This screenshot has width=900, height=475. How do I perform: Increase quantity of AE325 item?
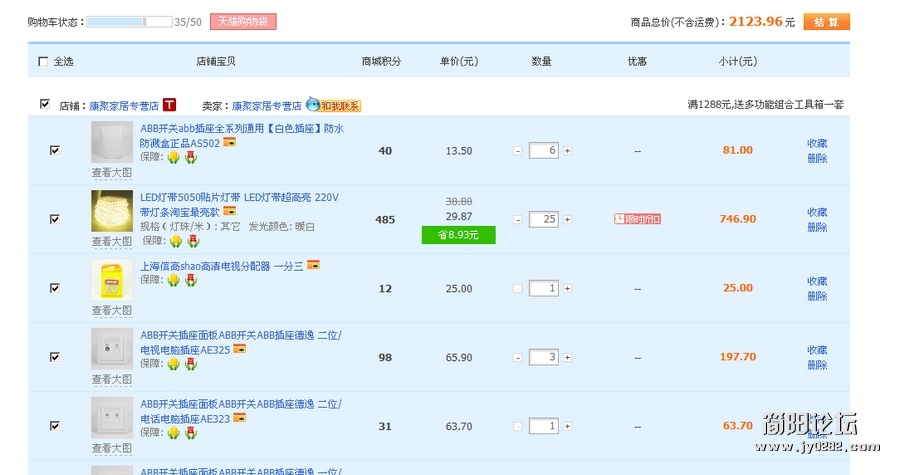coord(567,357)
